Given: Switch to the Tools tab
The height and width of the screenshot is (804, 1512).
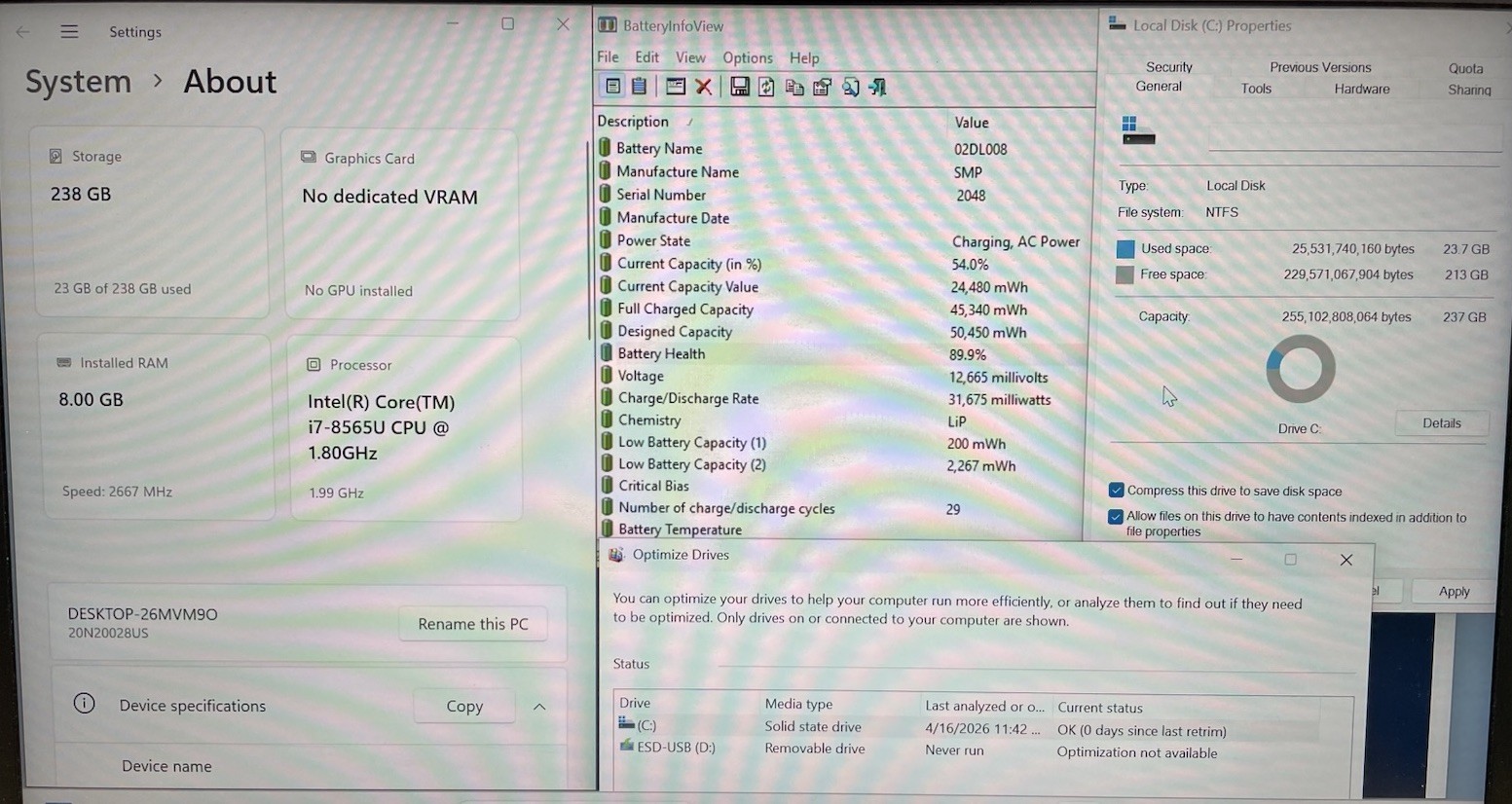Looking at the screenshot, I should point(1256,89).
